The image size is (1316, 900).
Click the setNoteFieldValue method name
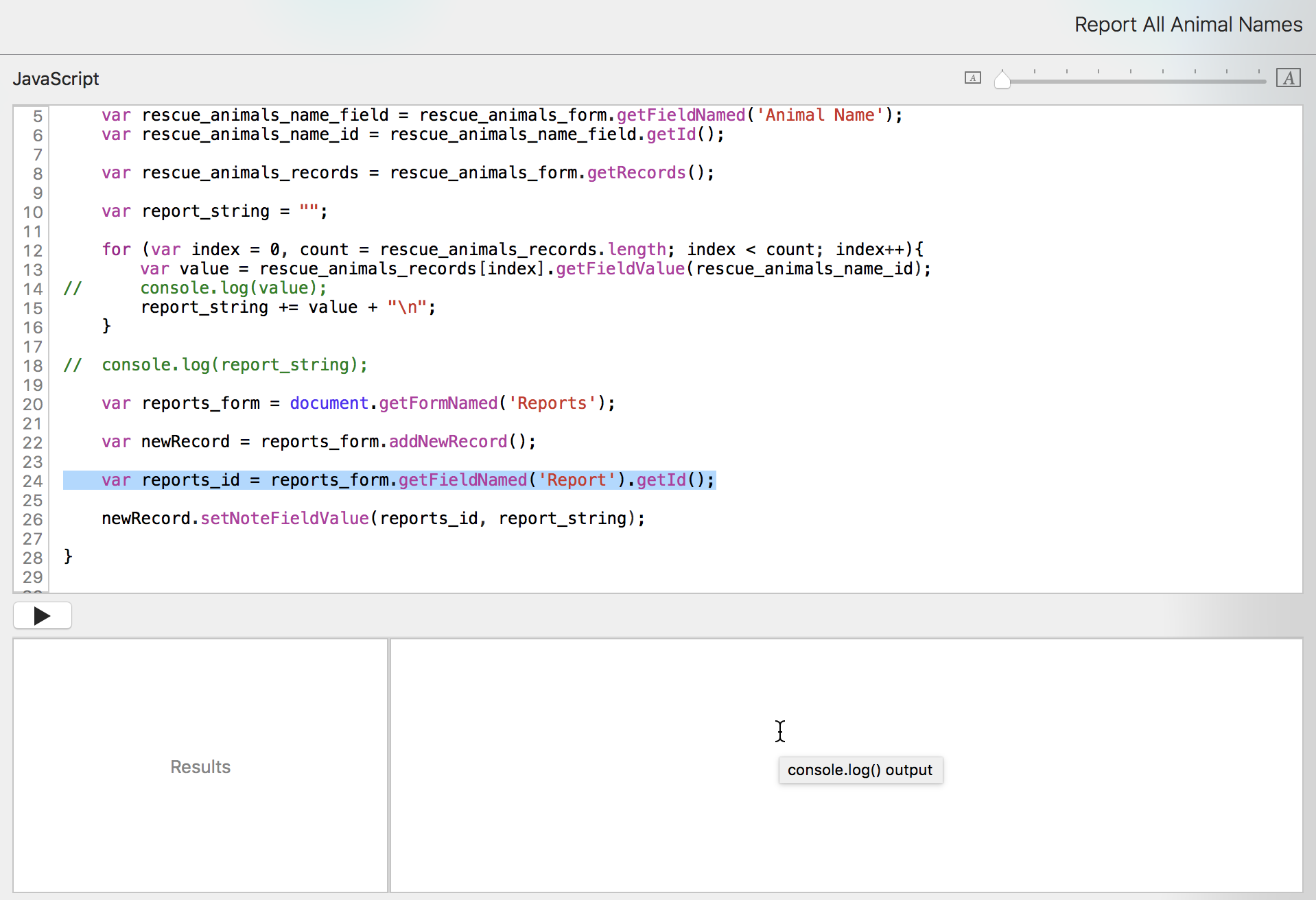point(284,519)
